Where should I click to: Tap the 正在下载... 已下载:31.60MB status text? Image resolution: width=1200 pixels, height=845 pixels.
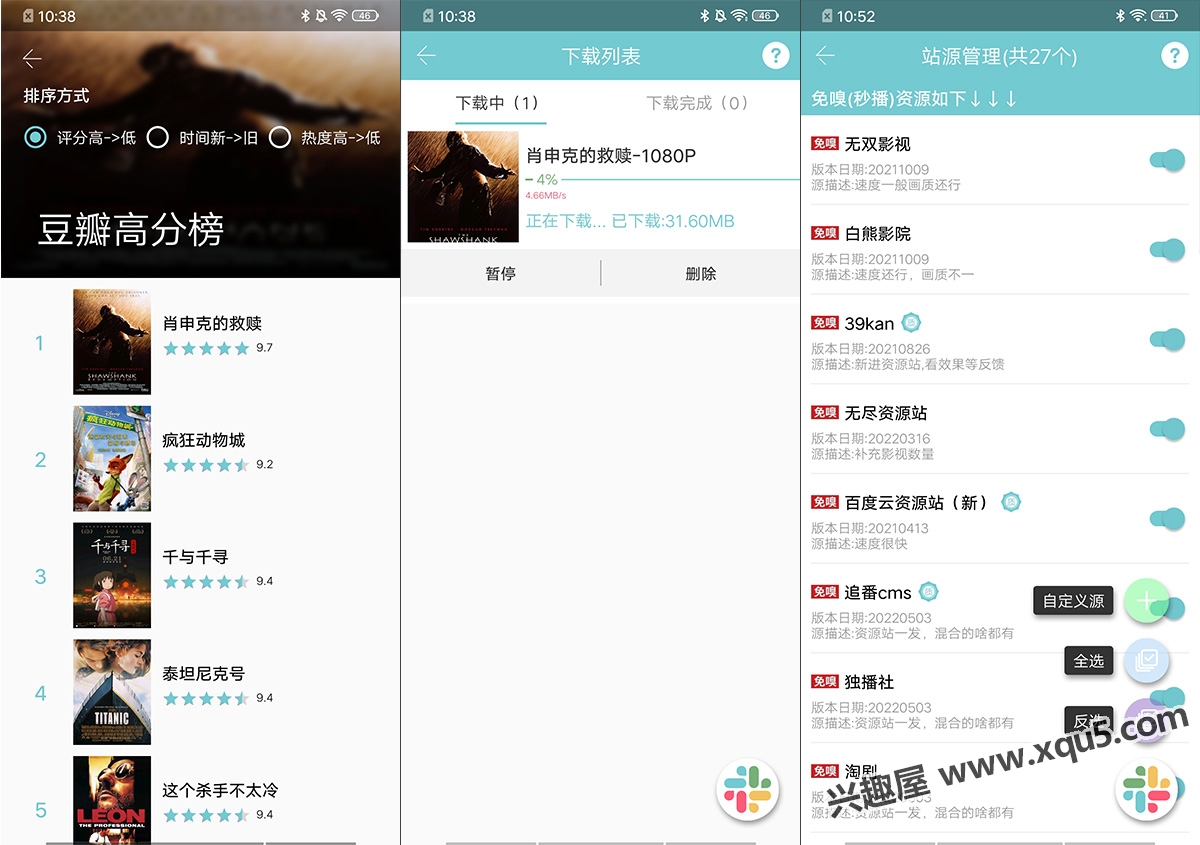point(630,221)
